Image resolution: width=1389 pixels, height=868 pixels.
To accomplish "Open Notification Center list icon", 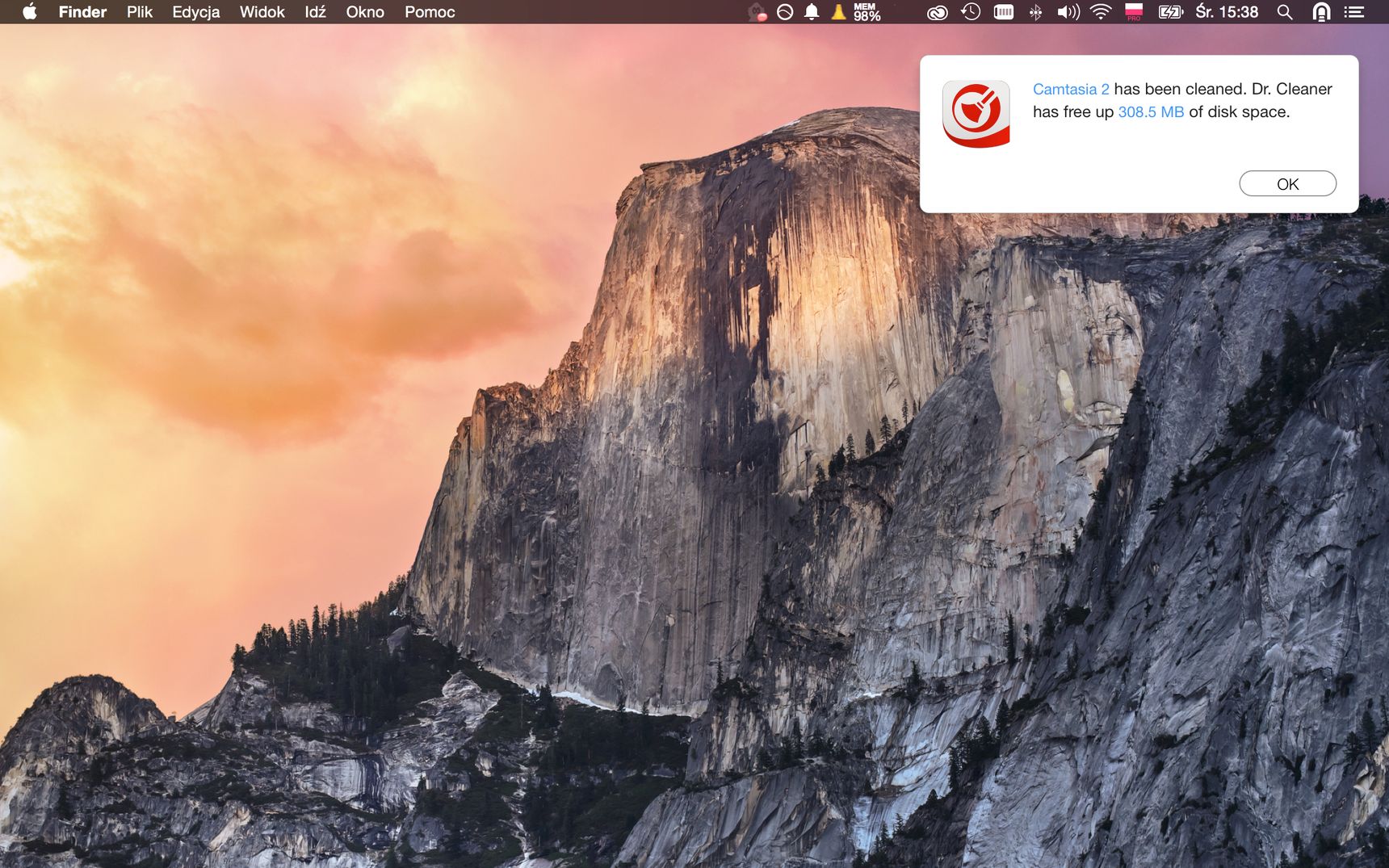I will (x=1354, y=11).
